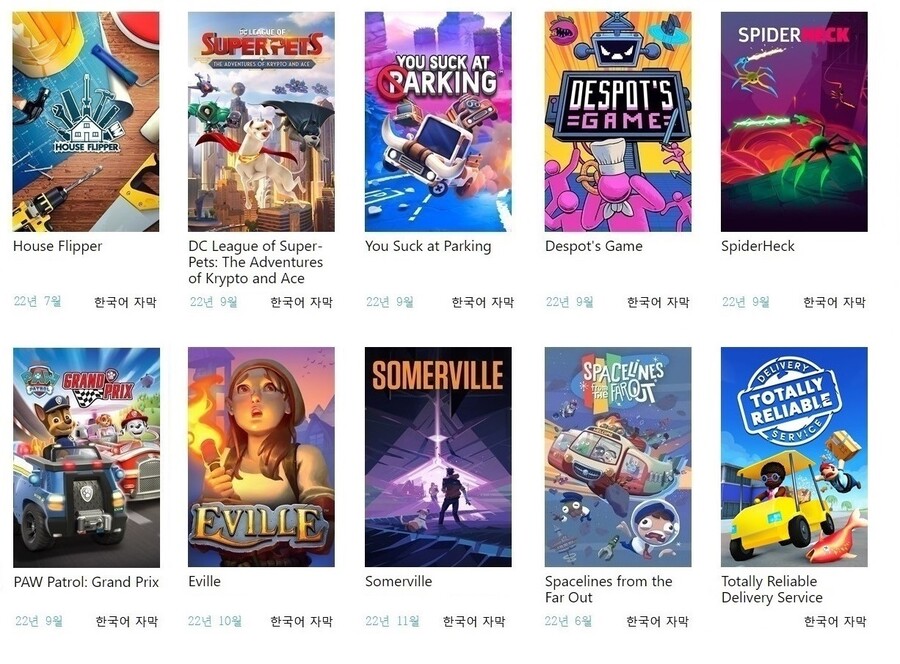This screenshot has height=664, width=900.
Task: Open the PAW Patrol: Grand Prix title
Action: [x=86, y=582]
